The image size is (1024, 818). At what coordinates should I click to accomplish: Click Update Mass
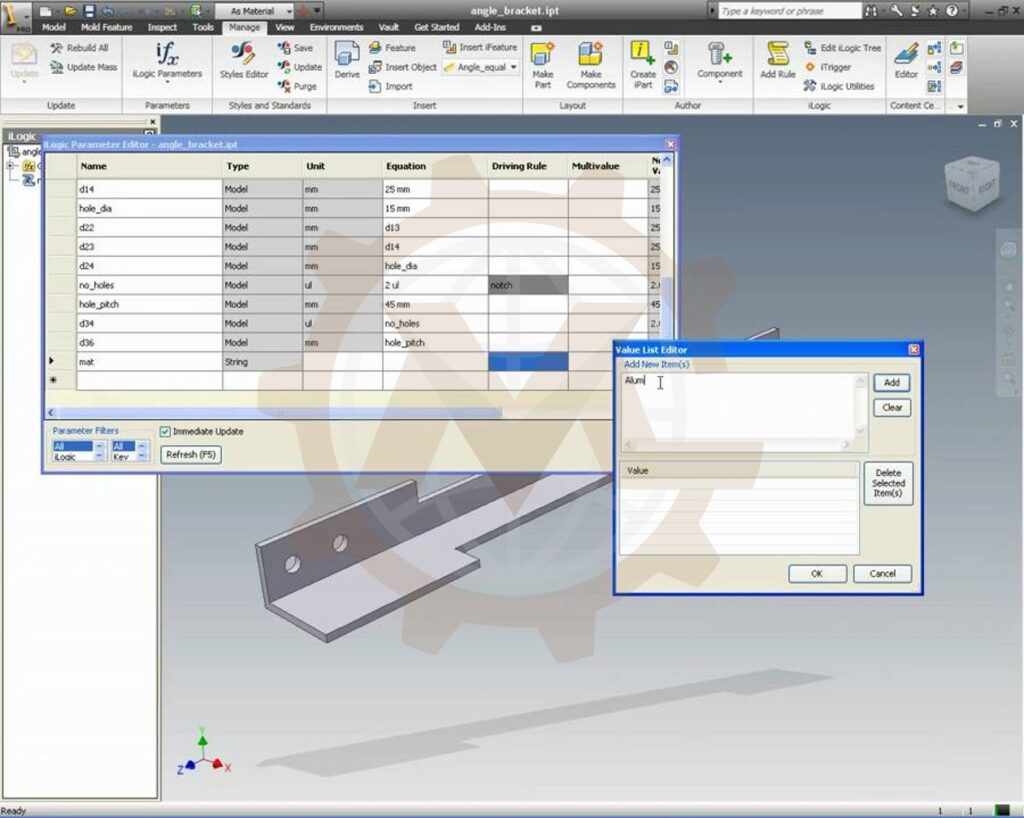(84, 67)
